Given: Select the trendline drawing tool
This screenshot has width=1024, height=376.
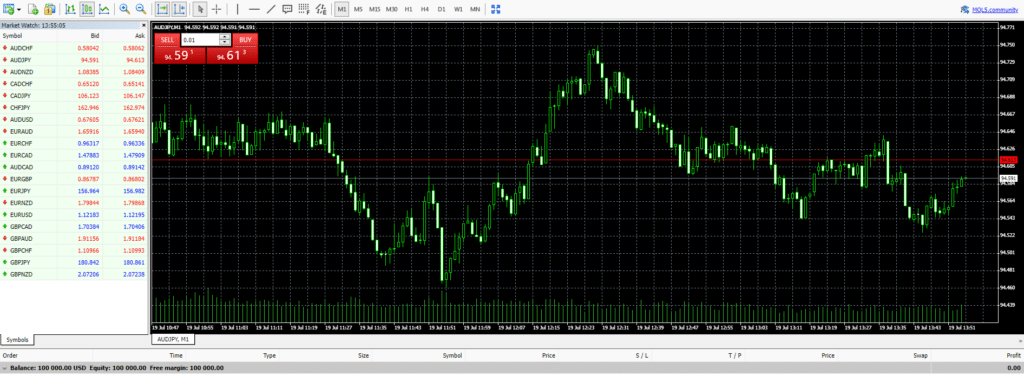Looking at the screenshot, I should (x=271, y=9).
